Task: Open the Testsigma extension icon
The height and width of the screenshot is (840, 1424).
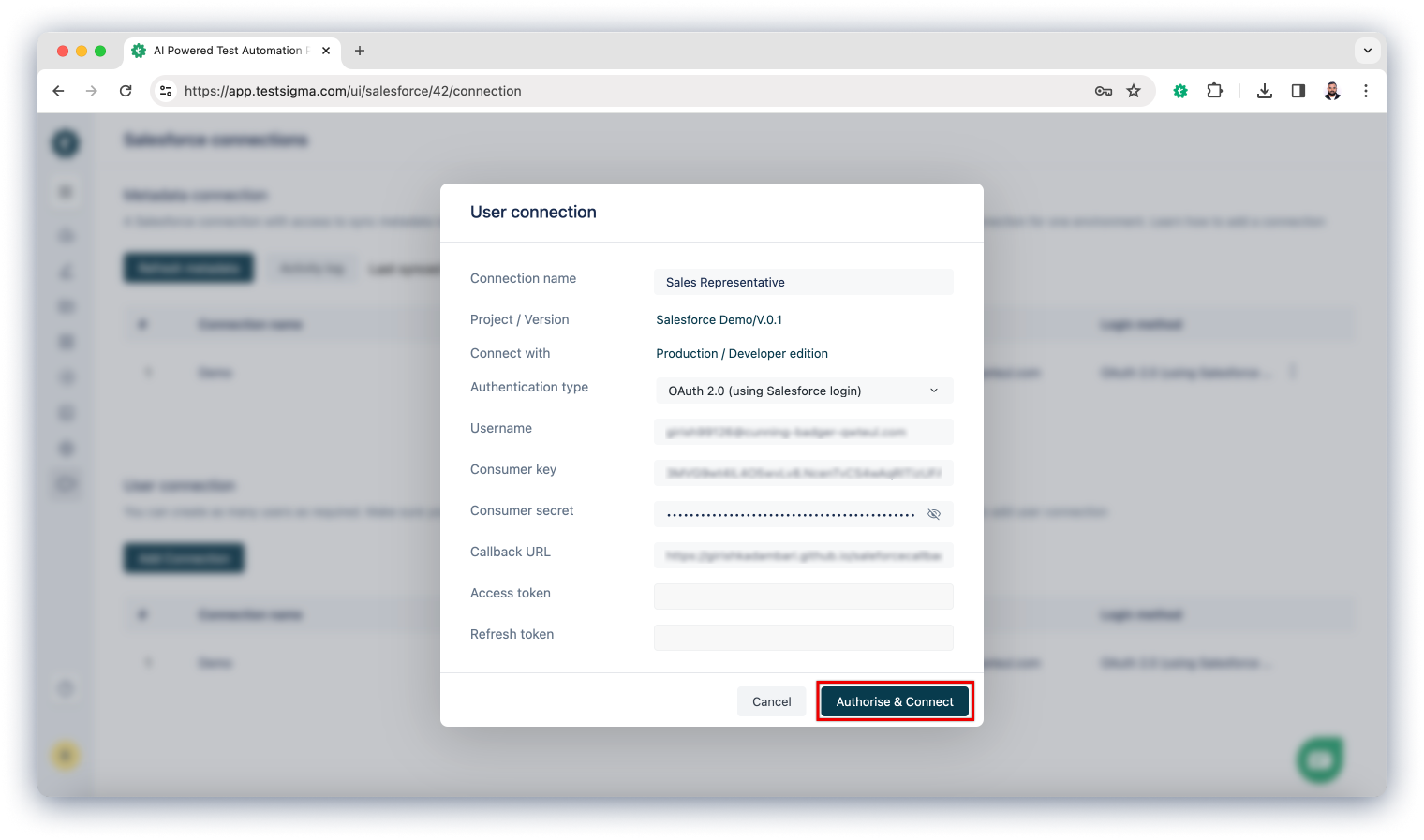Action: (x=1180, y=91)
